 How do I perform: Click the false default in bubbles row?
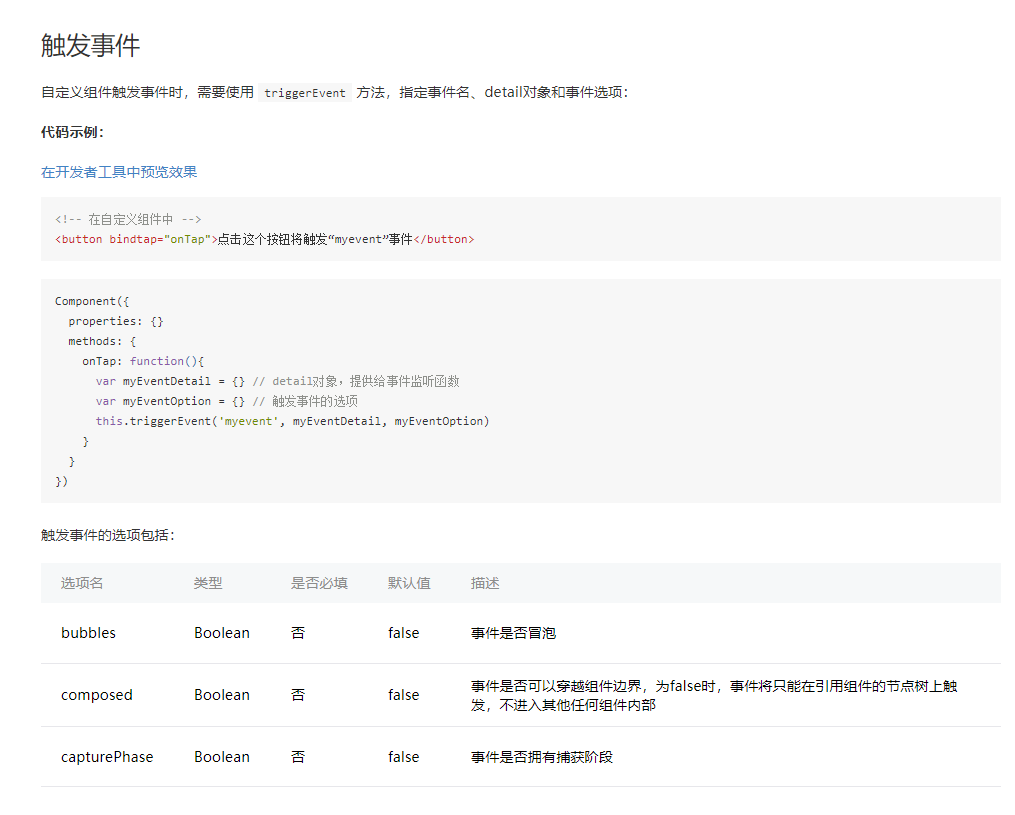404,633
